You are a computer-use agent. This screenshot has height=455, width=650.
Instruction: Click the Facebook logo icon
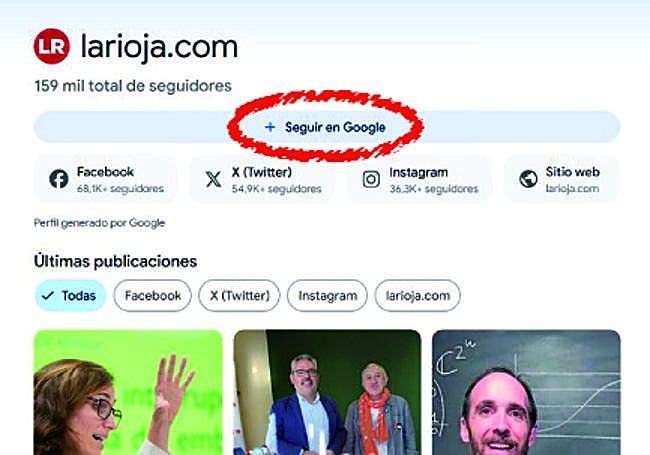[x=59, y=179]
